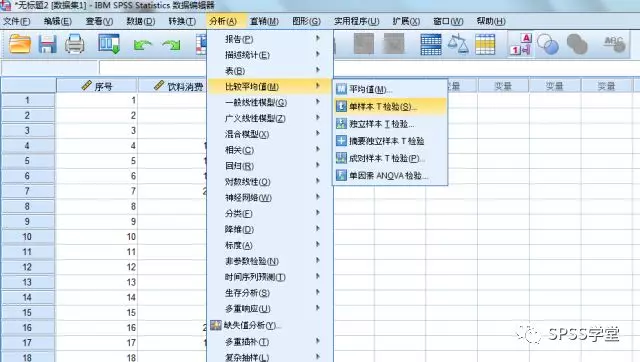Select row 10 header
This screenshot has width=640, height=362.
click(x=27, y=237)
